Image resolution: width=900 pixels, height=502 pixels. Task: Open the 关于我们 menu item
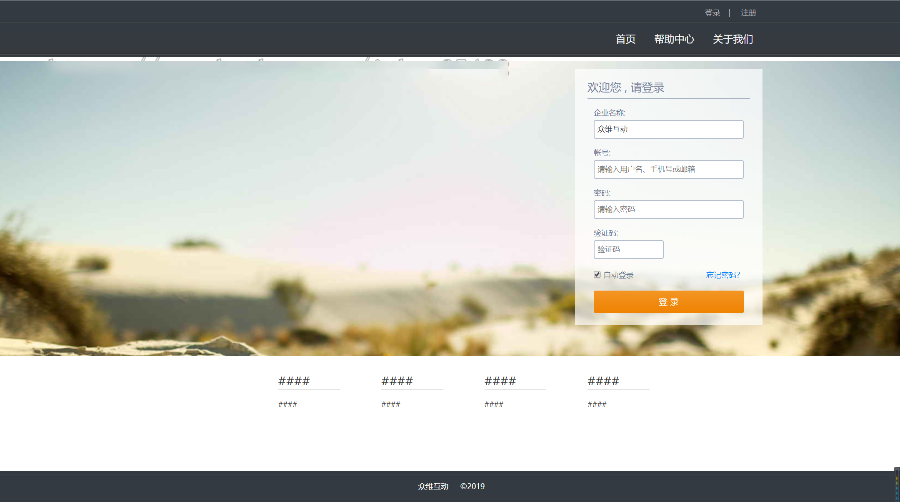point(732,39)
